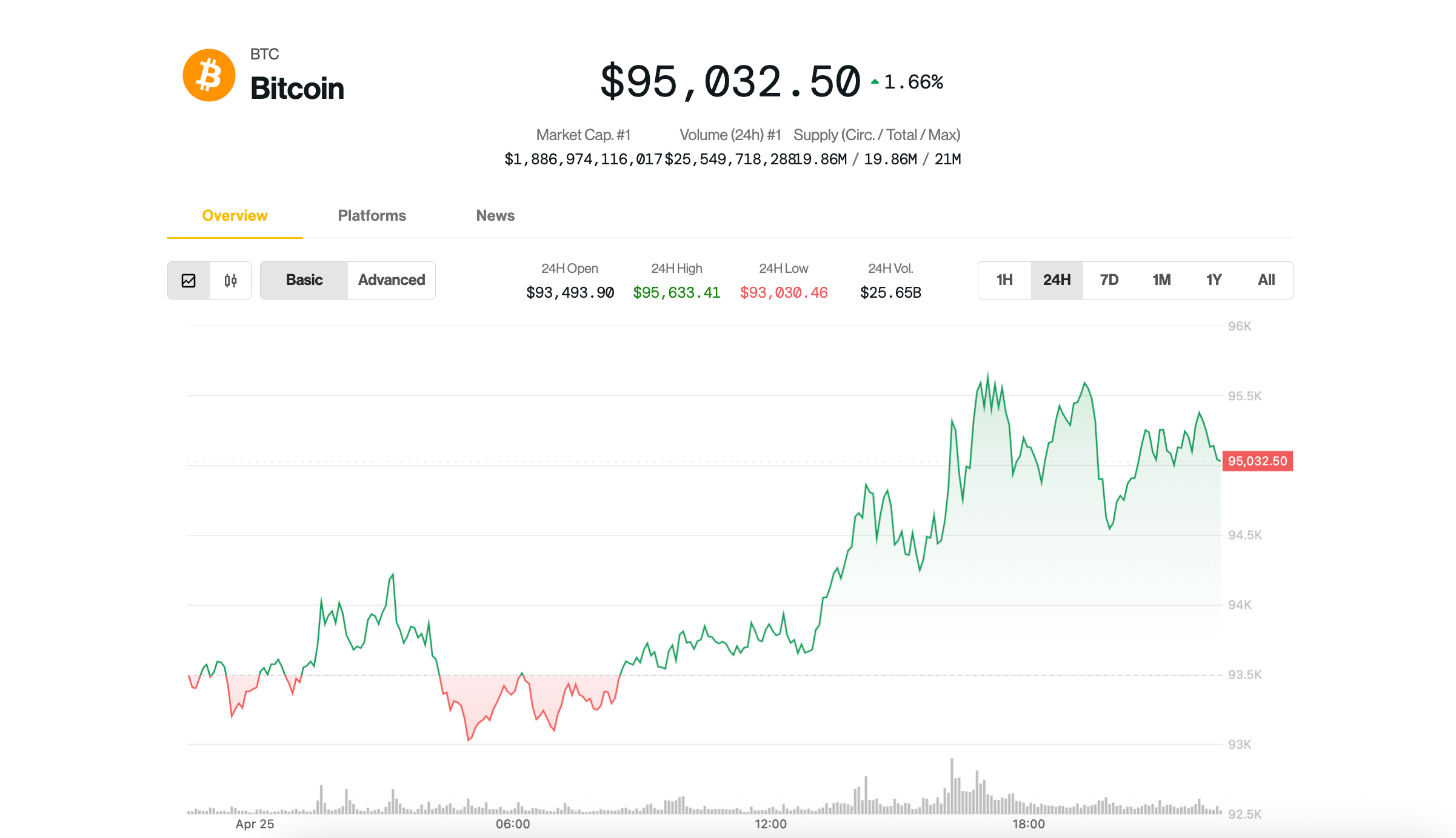Image resolution: width=1456 pixels, height=838 pixels.
Task: Click the Bitcoin logo icon
Action: point(209,73)
